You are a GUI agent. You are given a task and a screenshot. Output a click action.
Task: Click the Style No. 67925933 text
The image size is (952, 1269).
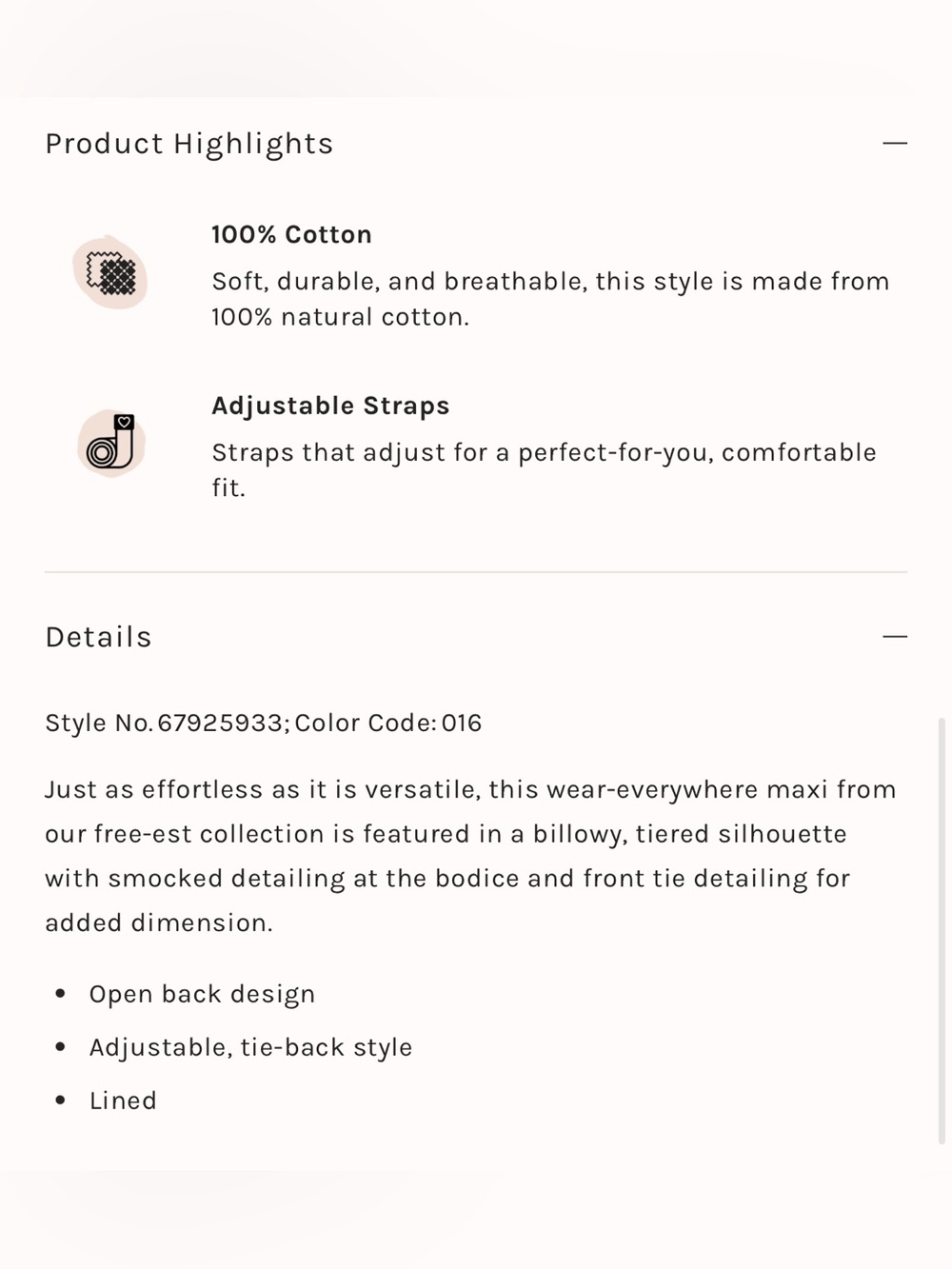164,723
